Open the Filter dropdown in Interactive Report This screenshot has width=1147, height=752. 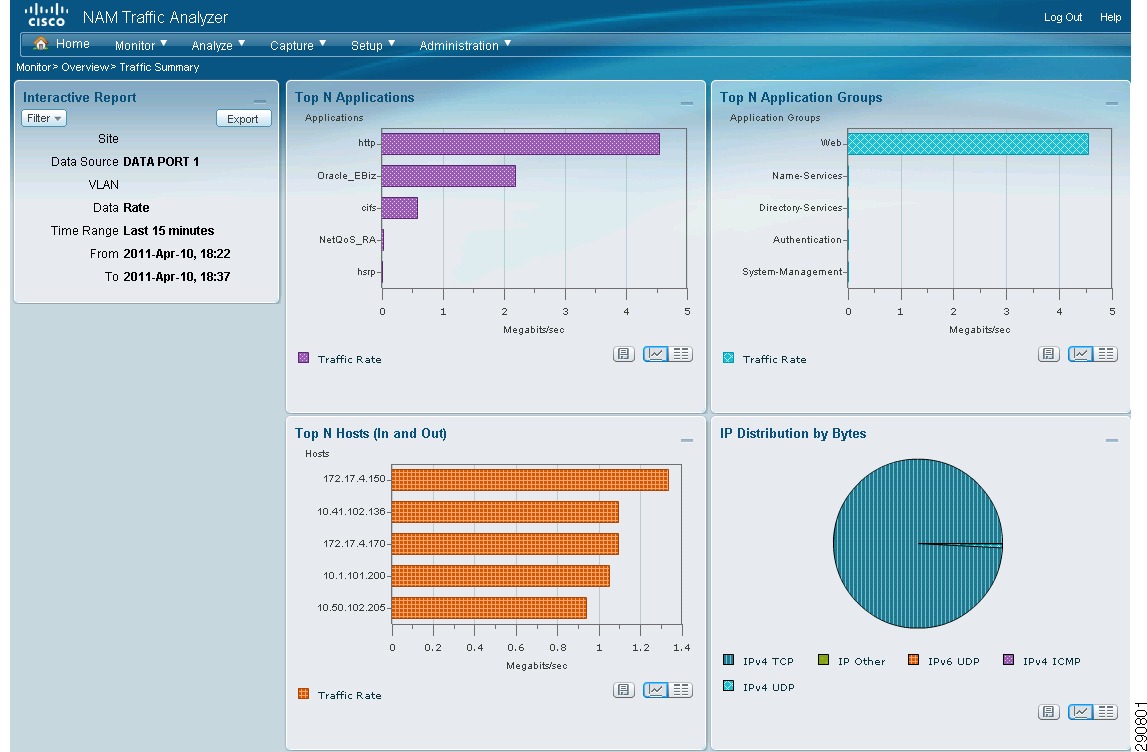pyautogui.click(x=44, y=118)
